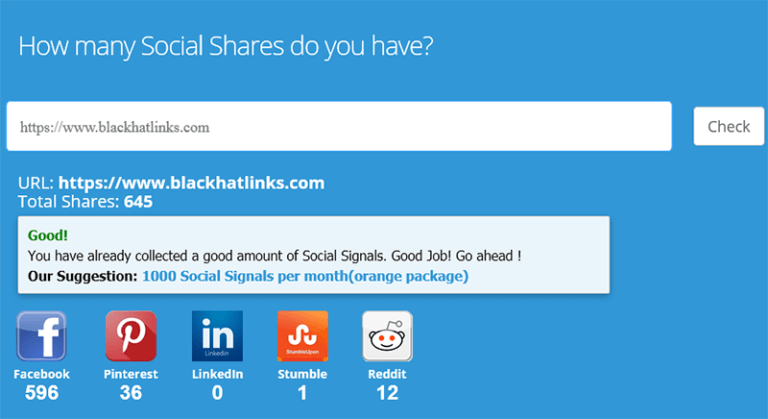The width and height of the screenshot is (768, 419).
Task: Click the LinkedIn icon
Action: point(217,336)
